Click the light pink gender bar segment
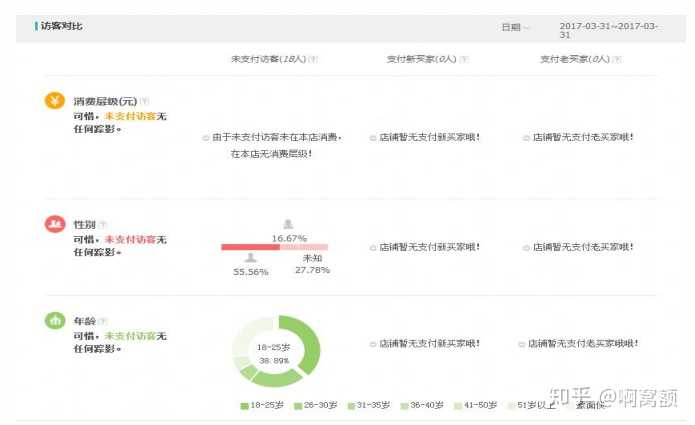The image size is (695, 425). point(304,247)
